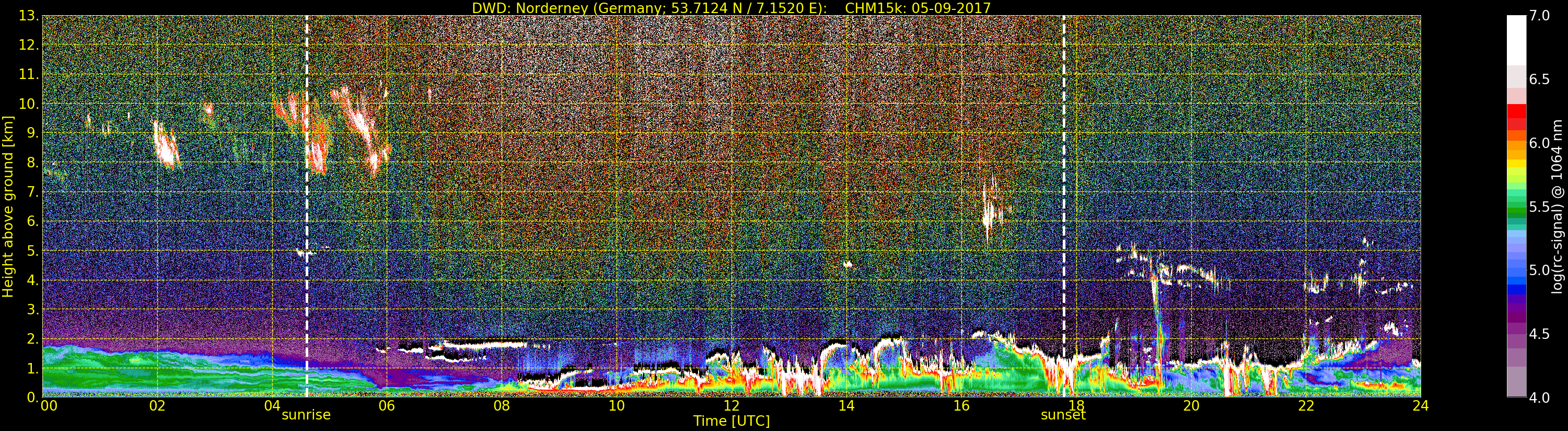Click the height axis tick label '1.'
The image size is (1568, 431).
coord(32,368)
